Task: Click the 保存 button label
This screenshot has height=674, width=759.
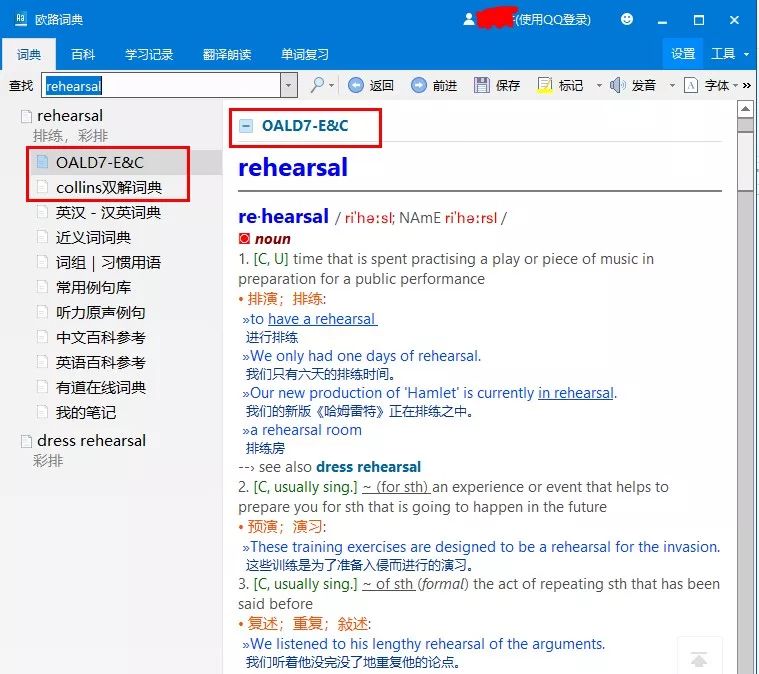Action: click(508, 86)
